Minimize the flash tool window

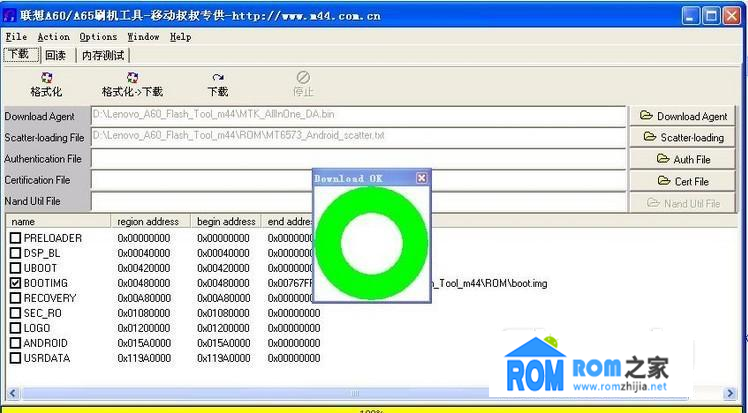coord(691,16)
